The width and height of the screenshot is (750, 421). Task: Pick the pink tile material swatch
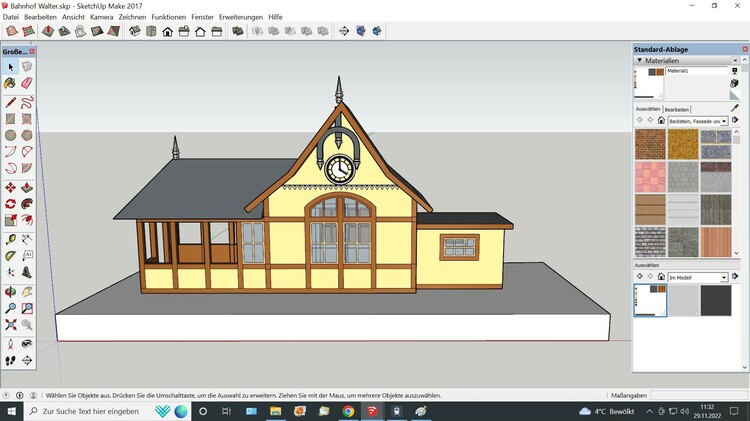(x=650, y=177)
